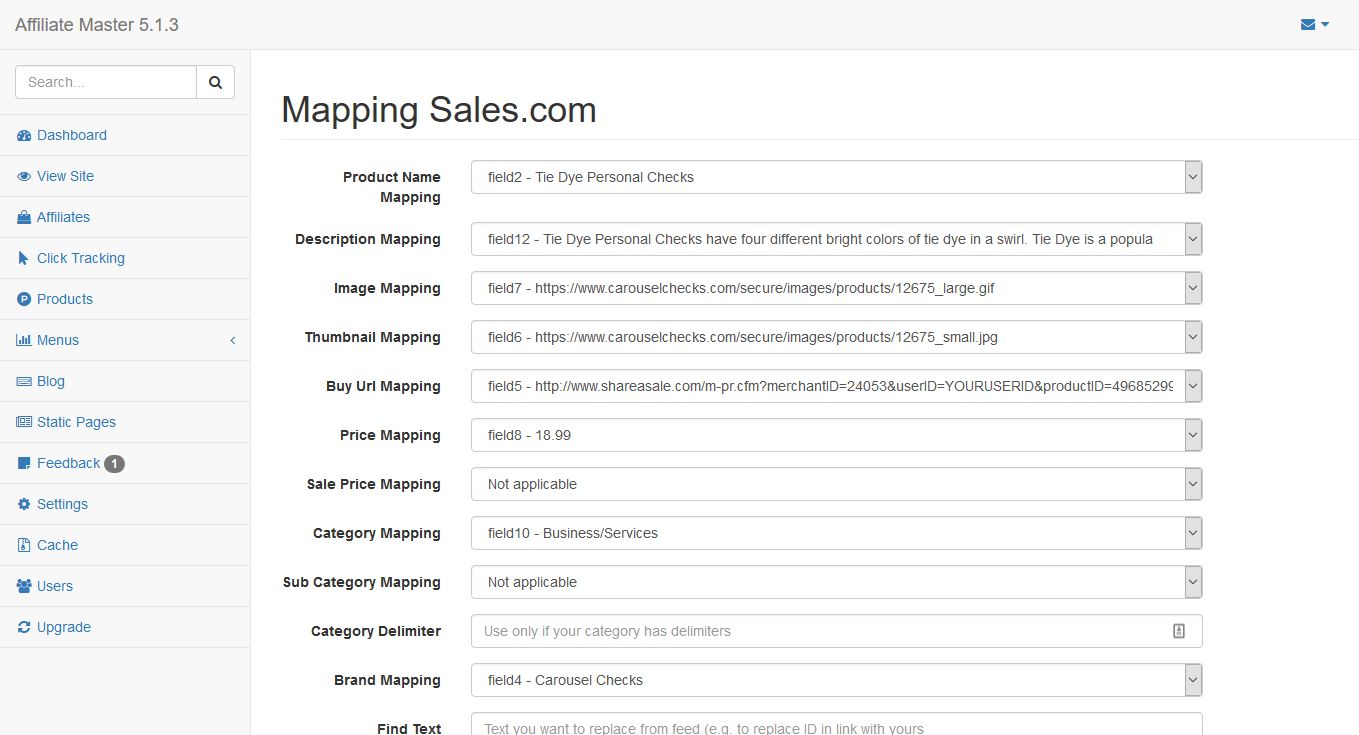Viewport: 1359px width, 735px height.
Task: Open the Sub Category Mapping dropdown
Action: (x=837, y=582)
